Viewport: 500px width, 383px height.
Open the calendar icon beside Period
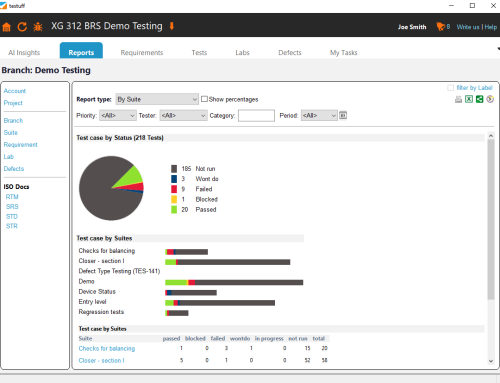[x=343, y=115]
